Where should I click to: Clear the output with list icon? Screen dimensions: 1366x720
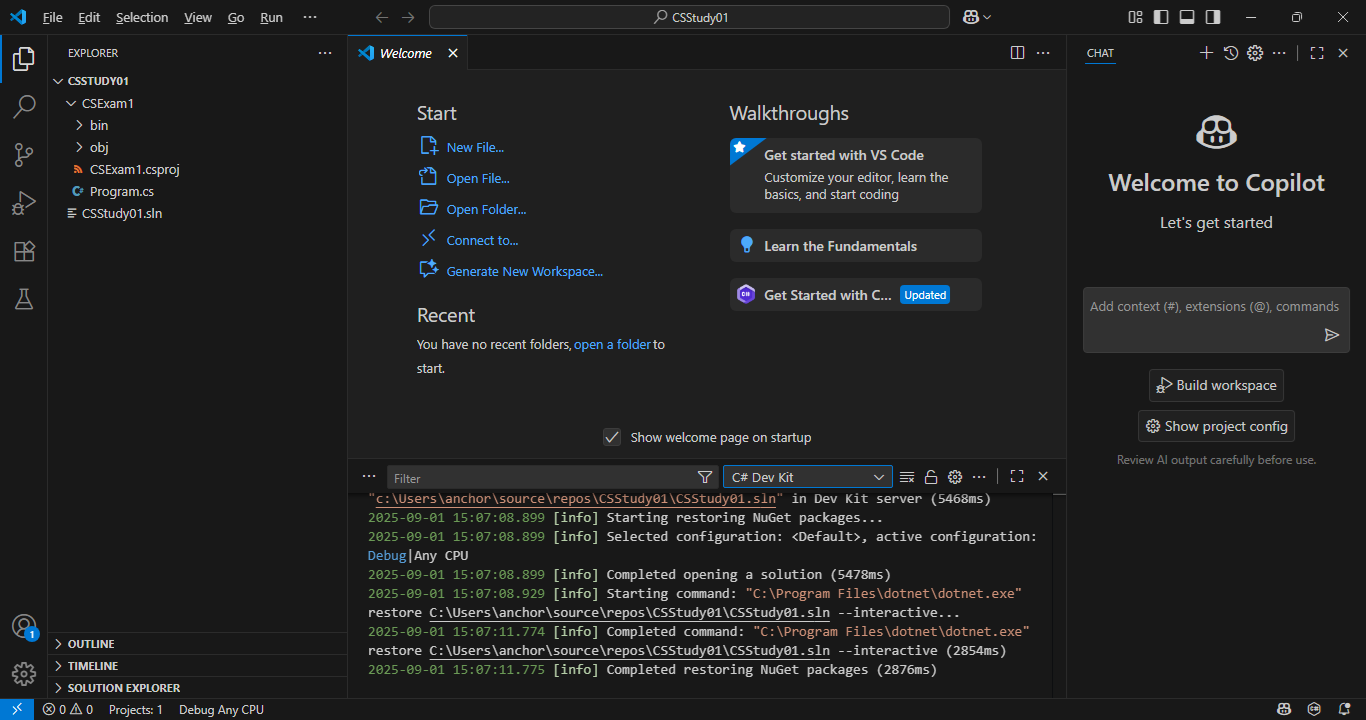coord(907,477)
